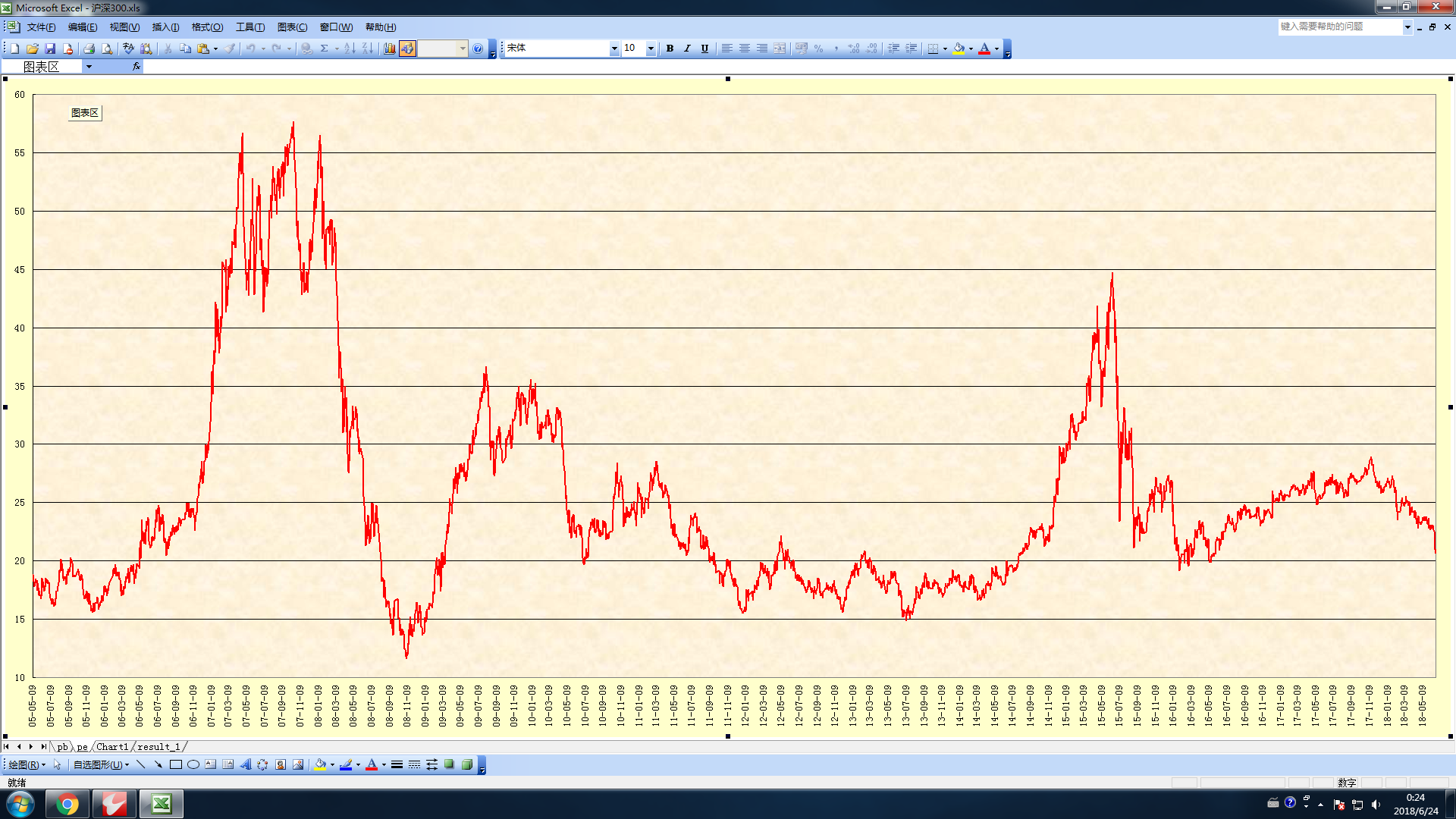This screenshot has height=819, width=1456.
Task: Toggle Italic formatting
Action: pos(687,49)
